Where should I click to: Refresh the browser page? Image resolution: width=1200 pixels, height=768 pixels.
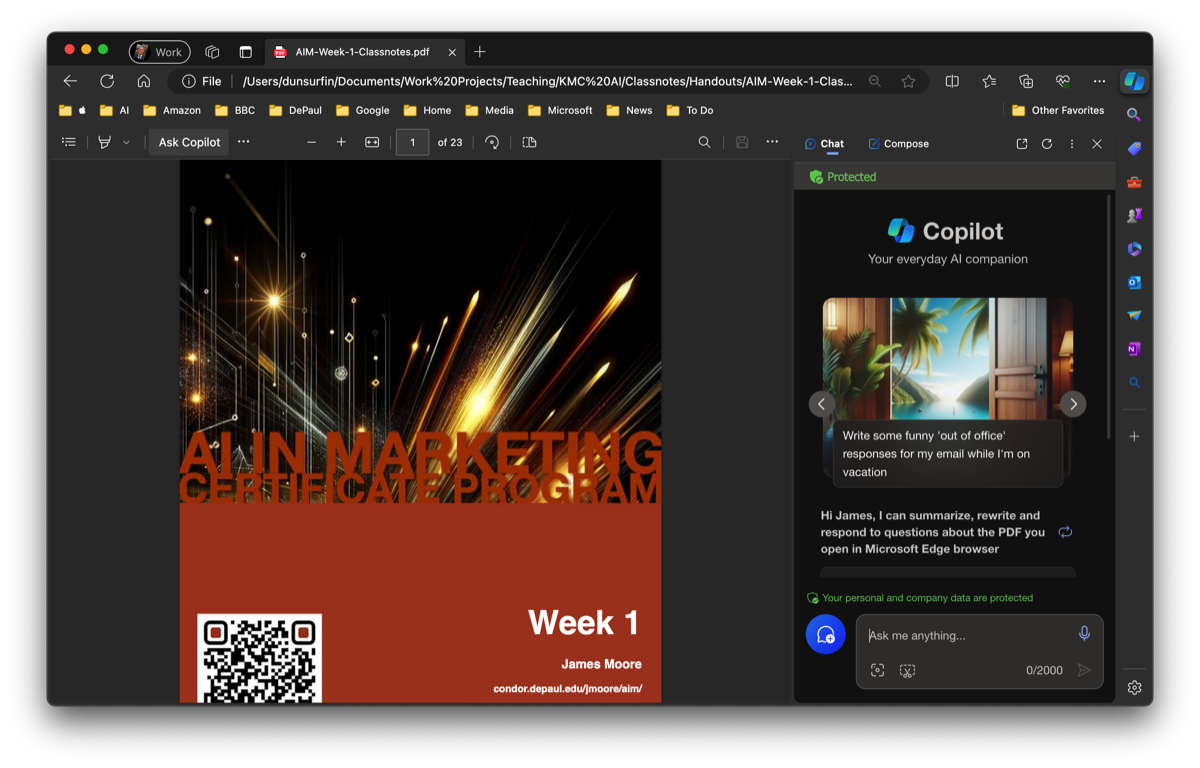[107, 81]
